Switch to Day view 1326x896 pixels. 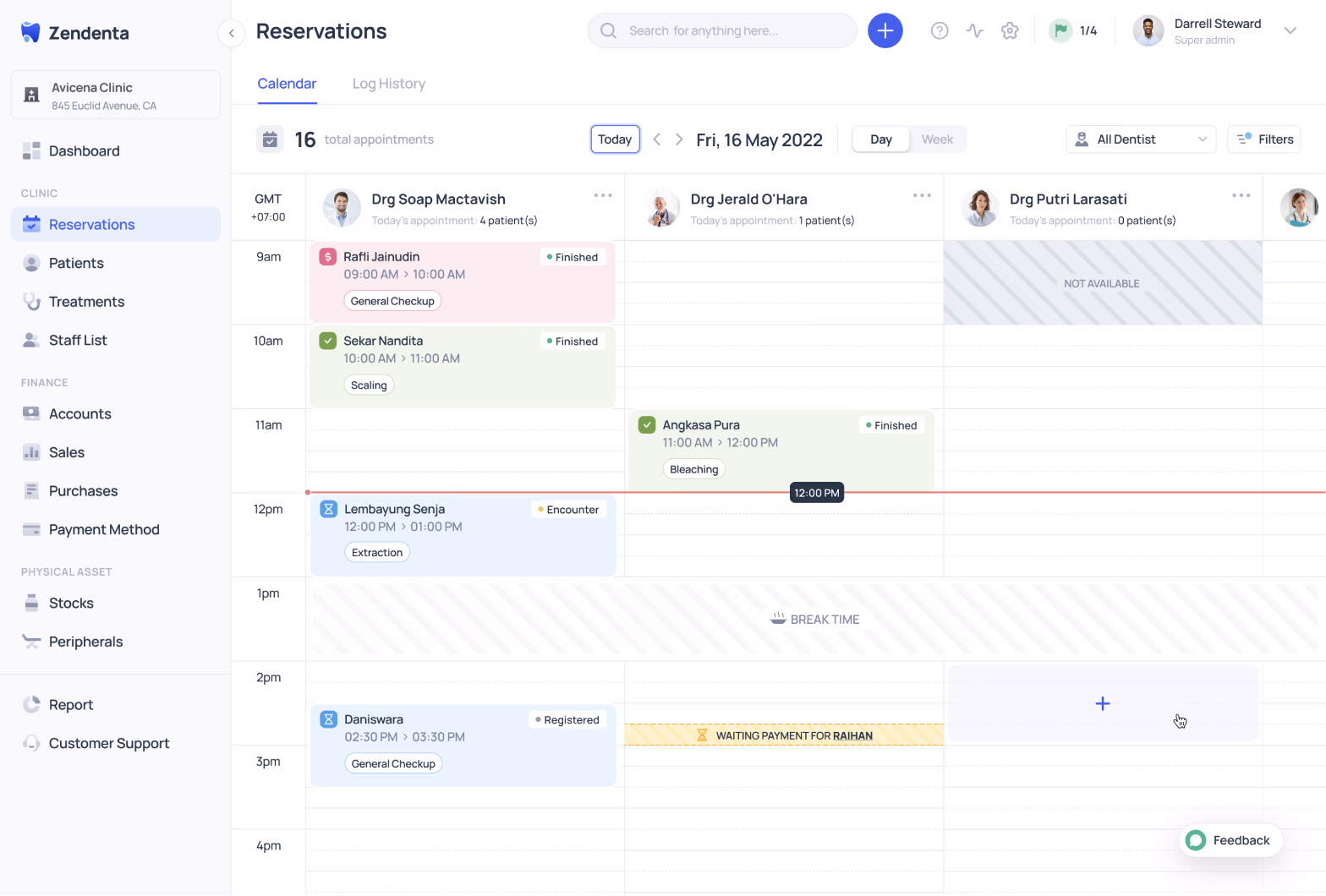pos(880,139)
